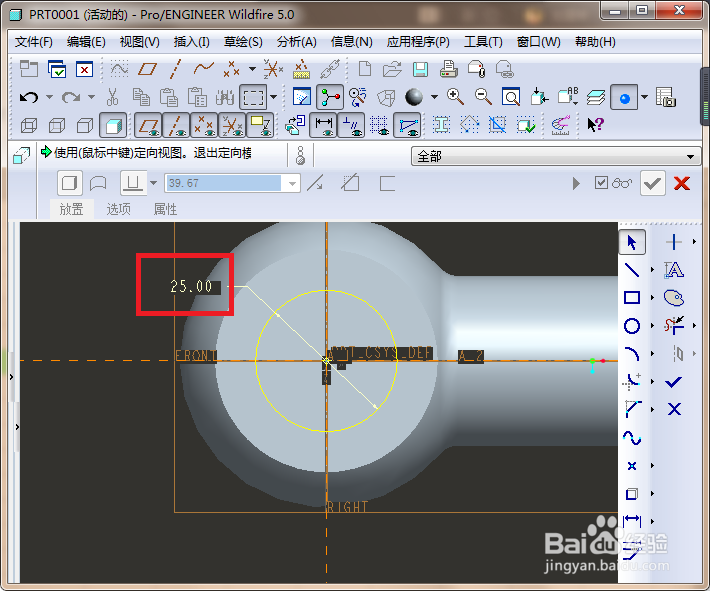710x591 pixels.
Task: Accept the feature with the check button
Action: [x=652, y=183]
